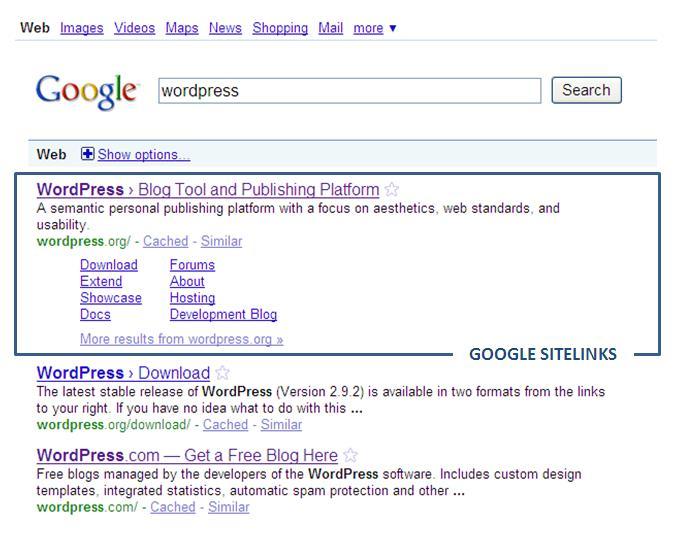Image resolution: width=677 pixels, height=536 pixels.
Task: Open the Development Blog sitelink
Action: click(223, 314)
